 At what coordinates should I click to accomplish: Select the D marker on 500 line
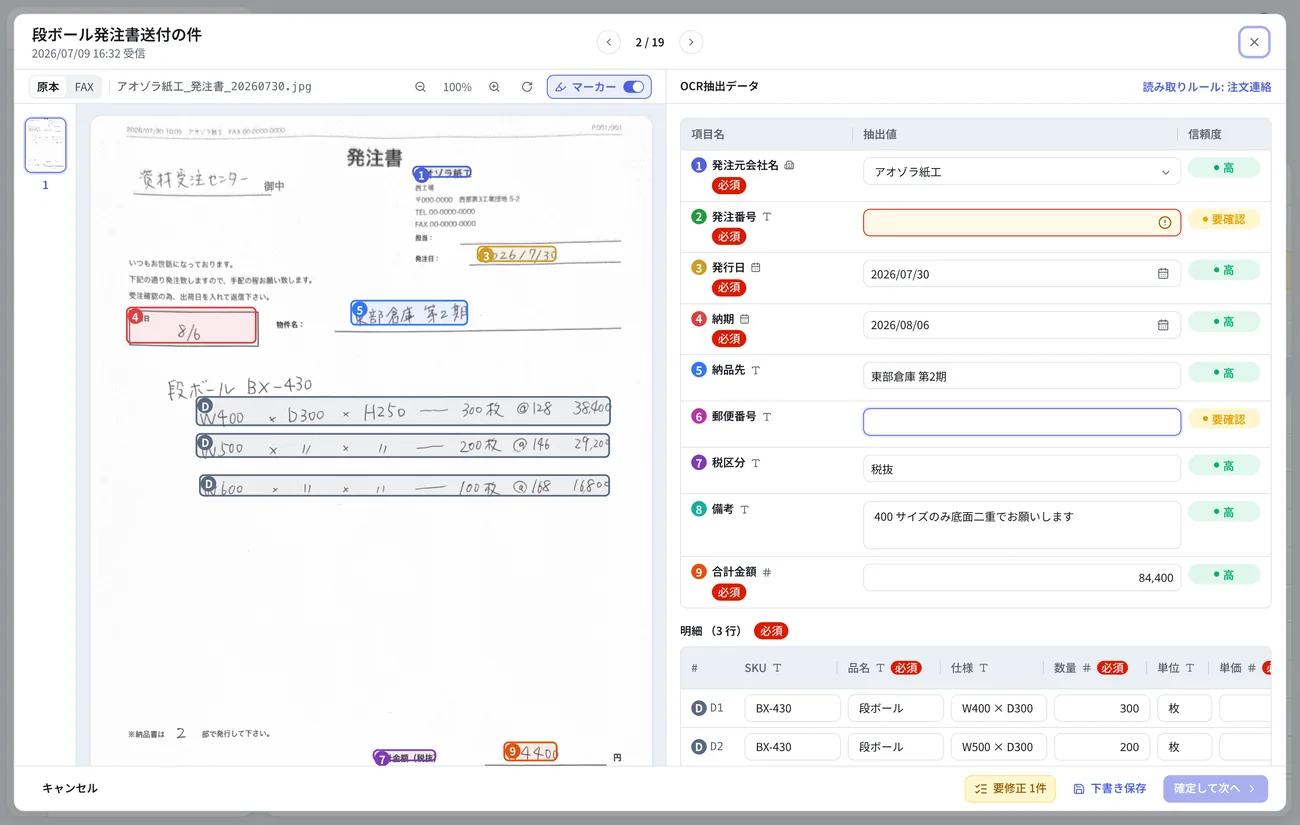tap(205, 442)
